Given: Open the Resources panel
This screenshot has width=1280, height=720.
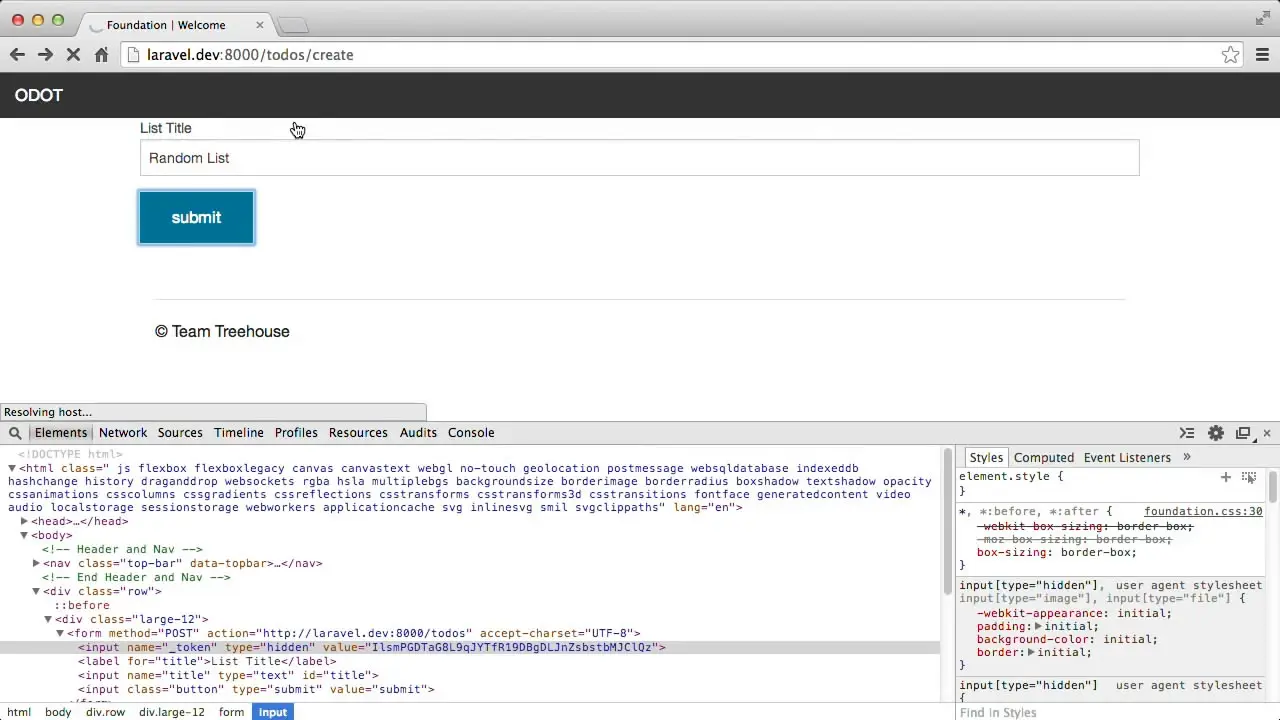Looking at the screenshot, I should point(358,433).
